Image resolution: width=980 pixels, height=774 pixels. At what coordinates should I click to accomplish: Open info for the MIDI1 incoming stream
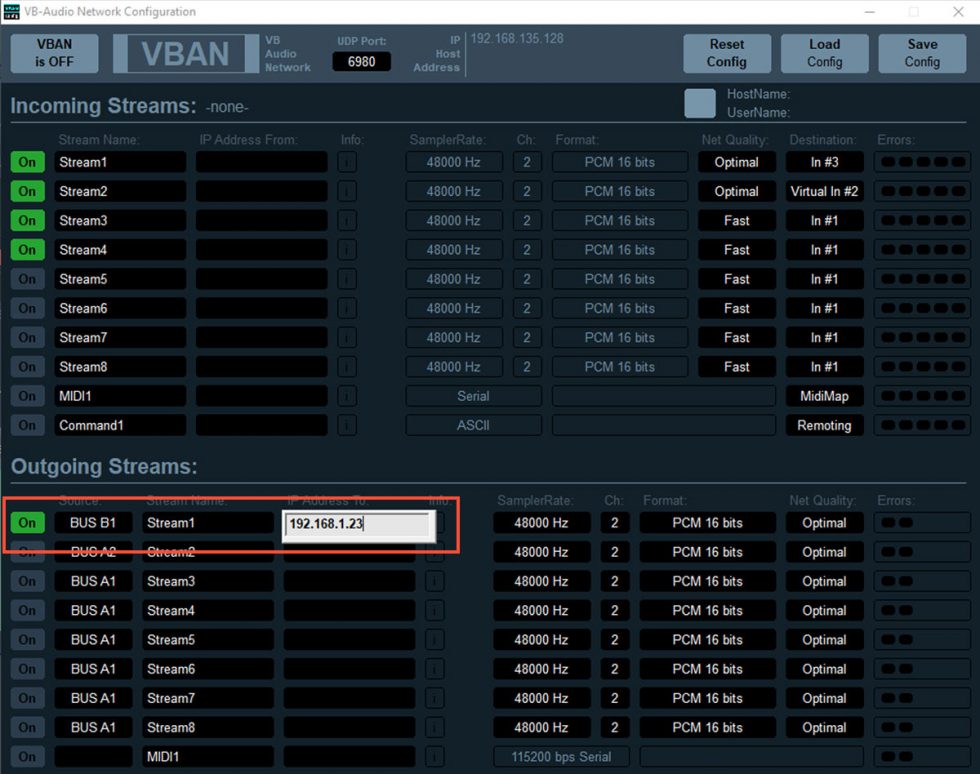345,395
